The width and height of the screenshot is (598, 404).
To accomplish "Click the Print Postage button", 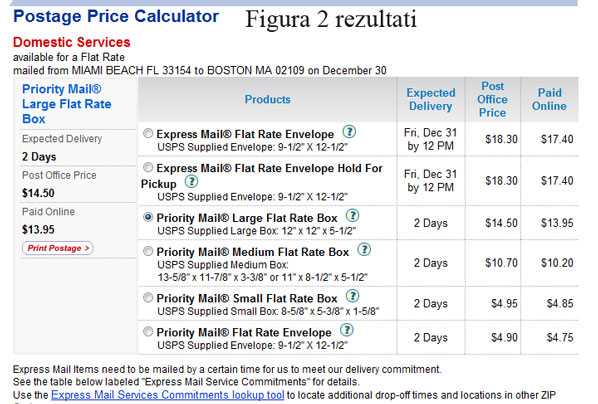I will [x=58, y=248].
